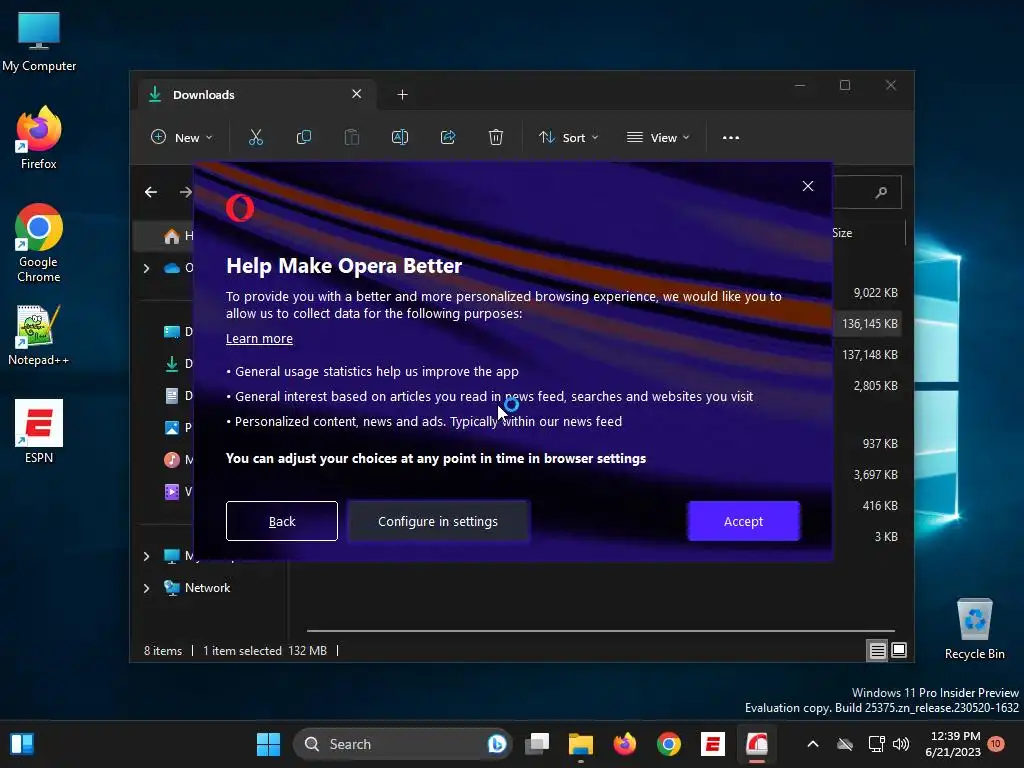1024x768 pixels.
Task: Click the 136,145 KB file size entry
Action: [870, 324]
